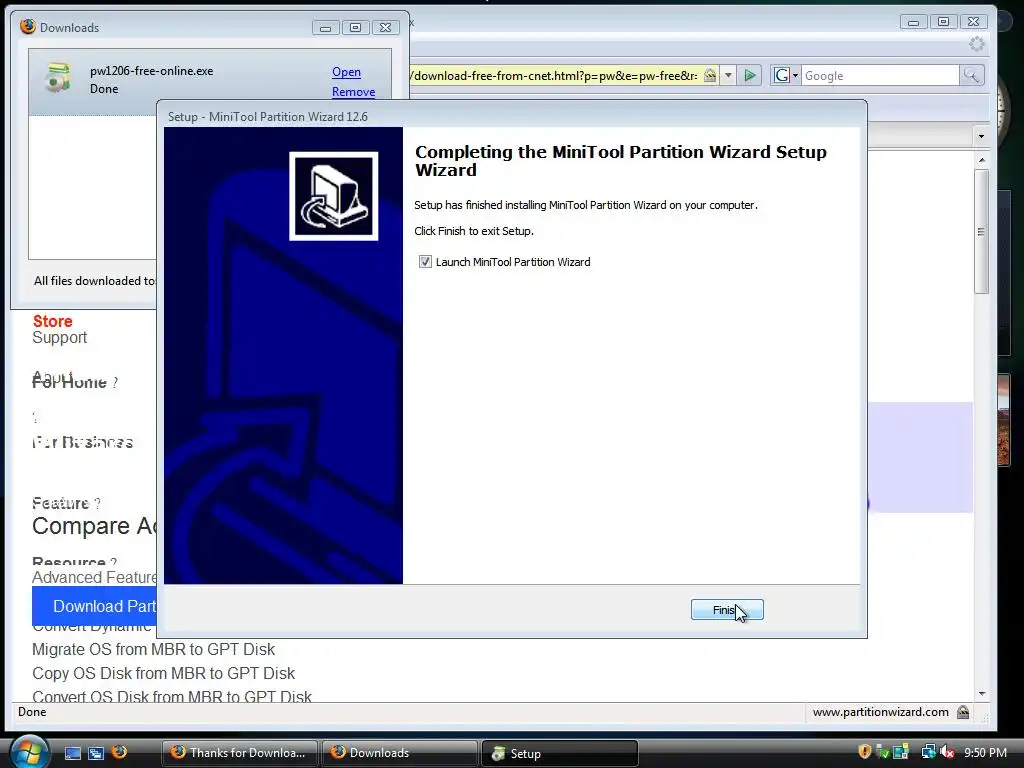Open pw1206-free-online.exe via the Open link
This screenshot has height=768, width=1024.
tap(346, 72)
